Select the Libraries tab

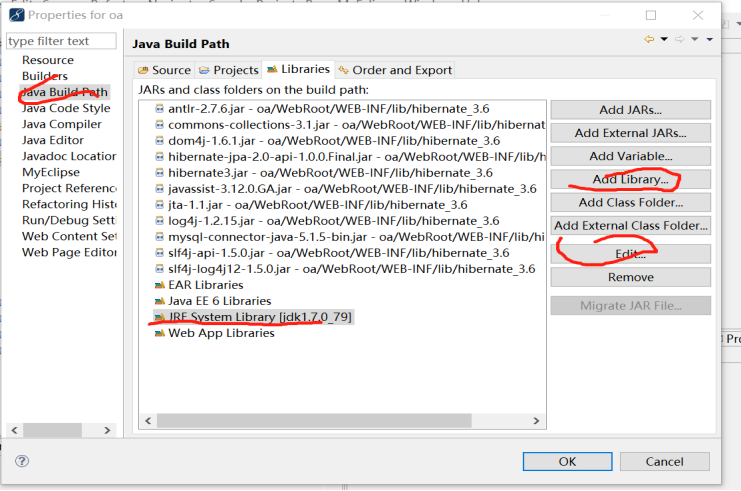(298, 69)
